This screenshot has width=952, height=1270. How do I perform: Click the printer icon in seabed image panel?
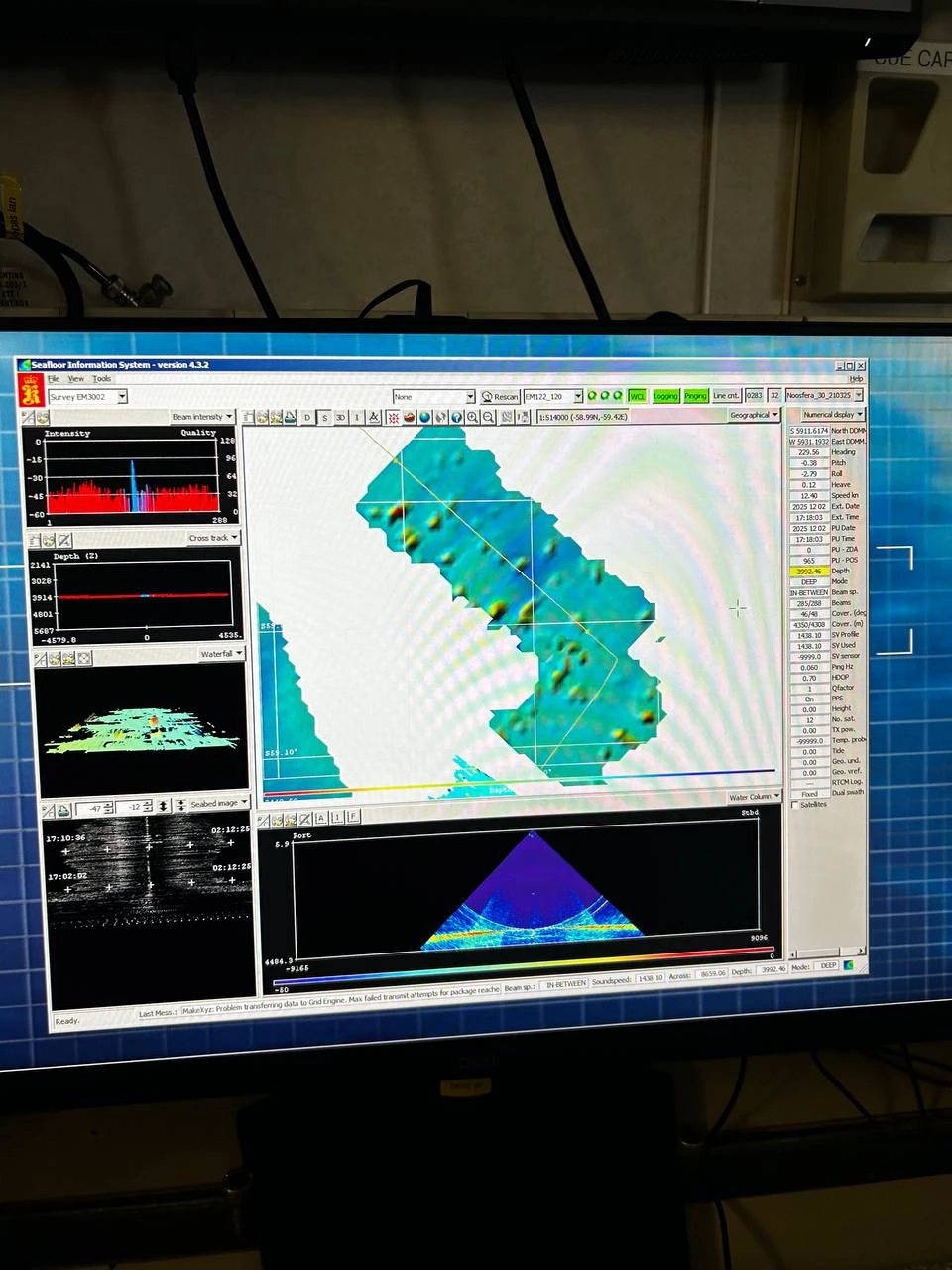click(63, 810)
